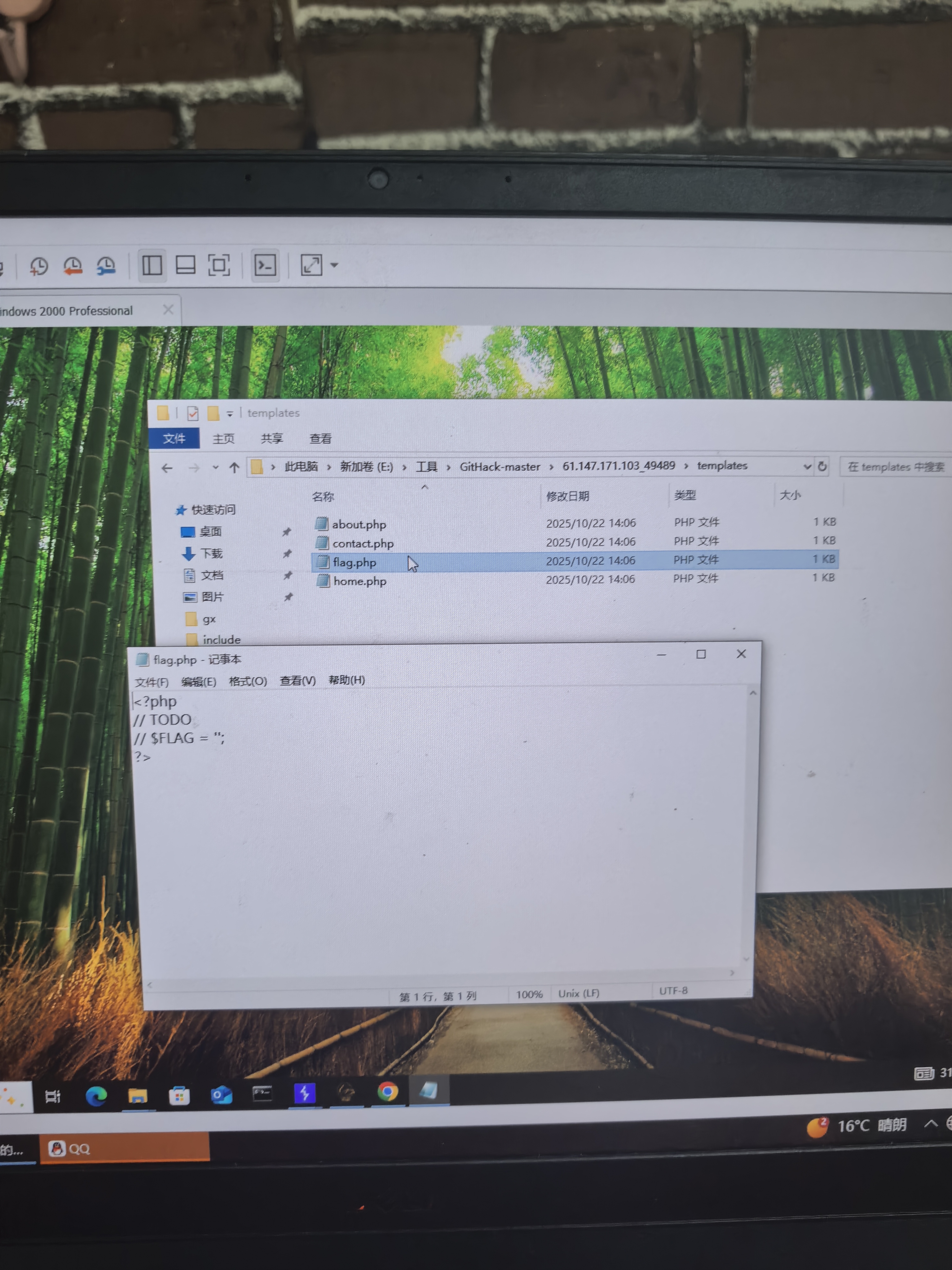Image resolution: width=952 pixels, height=1270 pixels.
Task: Open Edge browser in taskbar
Action: tap(96, 1097)
